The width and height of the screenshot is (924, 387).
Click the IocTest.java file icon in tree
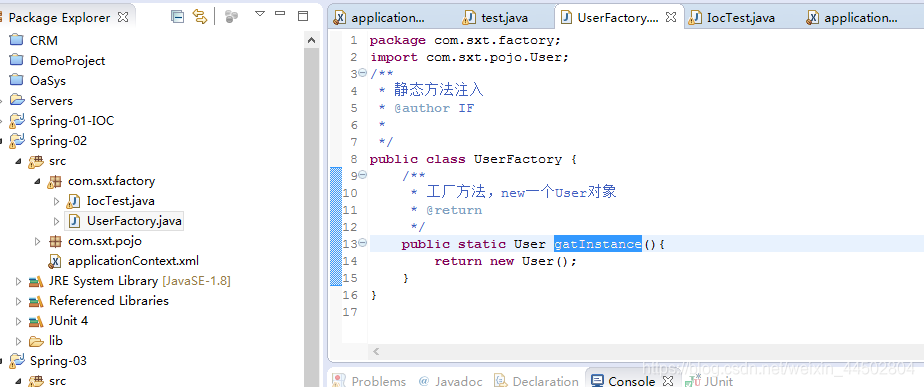pos(74,201)
